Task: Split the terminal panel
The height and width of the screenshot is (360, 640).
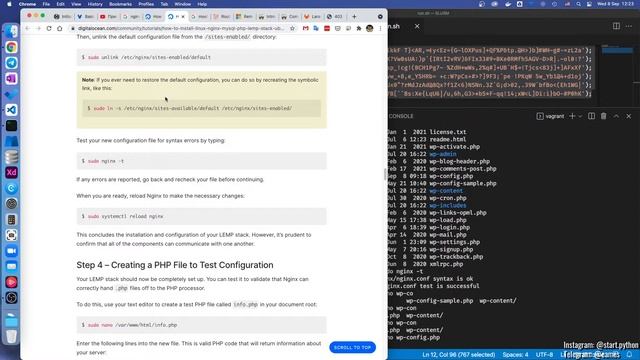Action: tap(591, 116)
